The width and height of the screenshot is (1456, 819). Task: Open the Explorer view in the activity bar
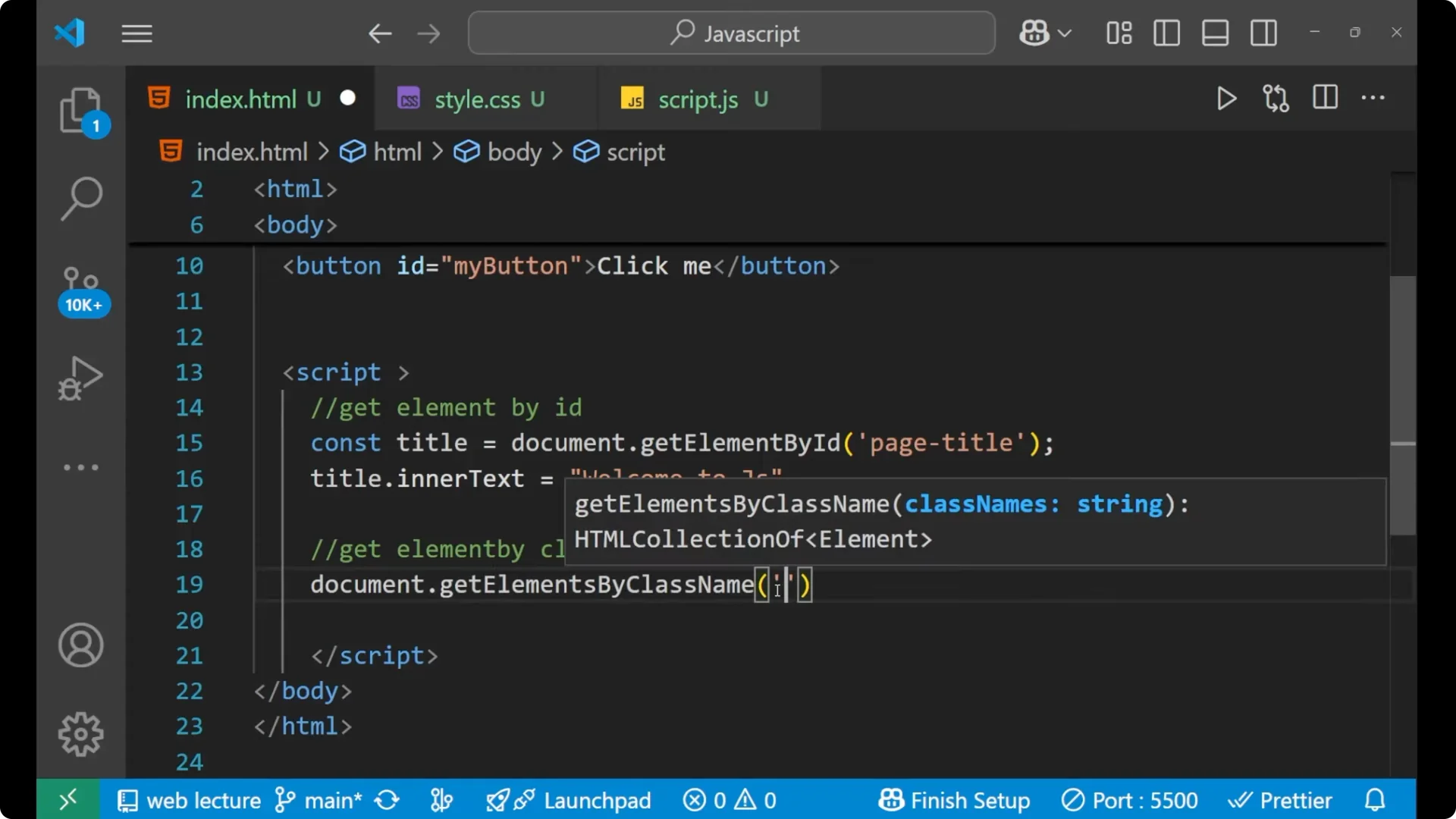click(x=81, y=111)
